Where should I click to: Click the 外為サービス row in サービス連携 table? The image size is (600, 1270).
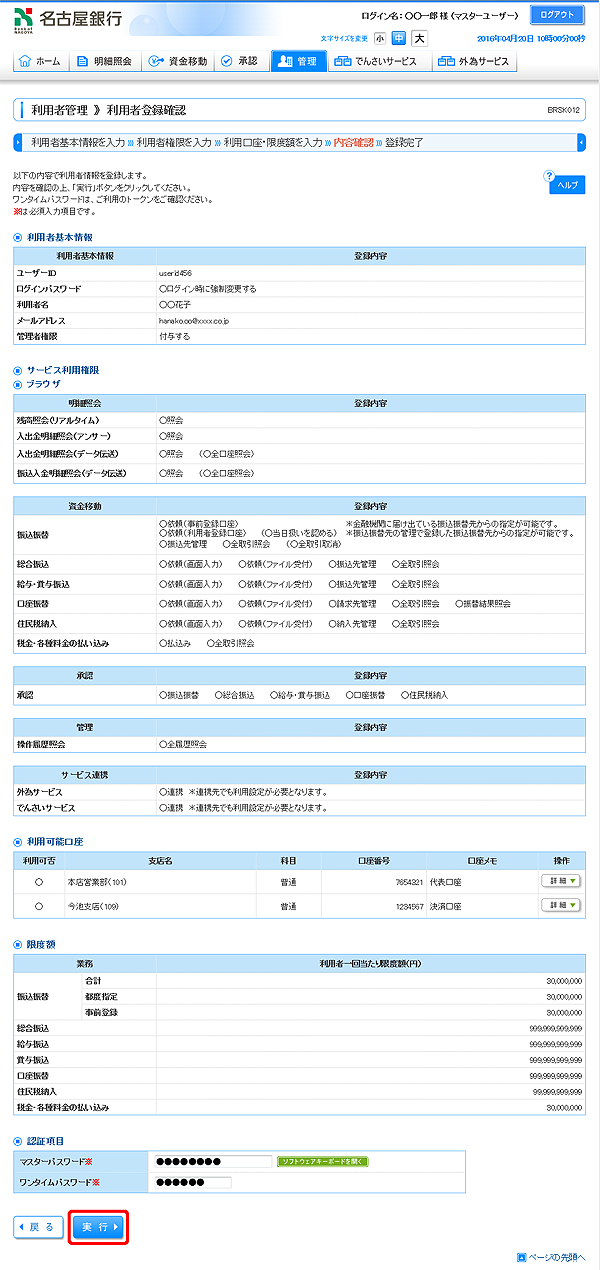(300, 792)
